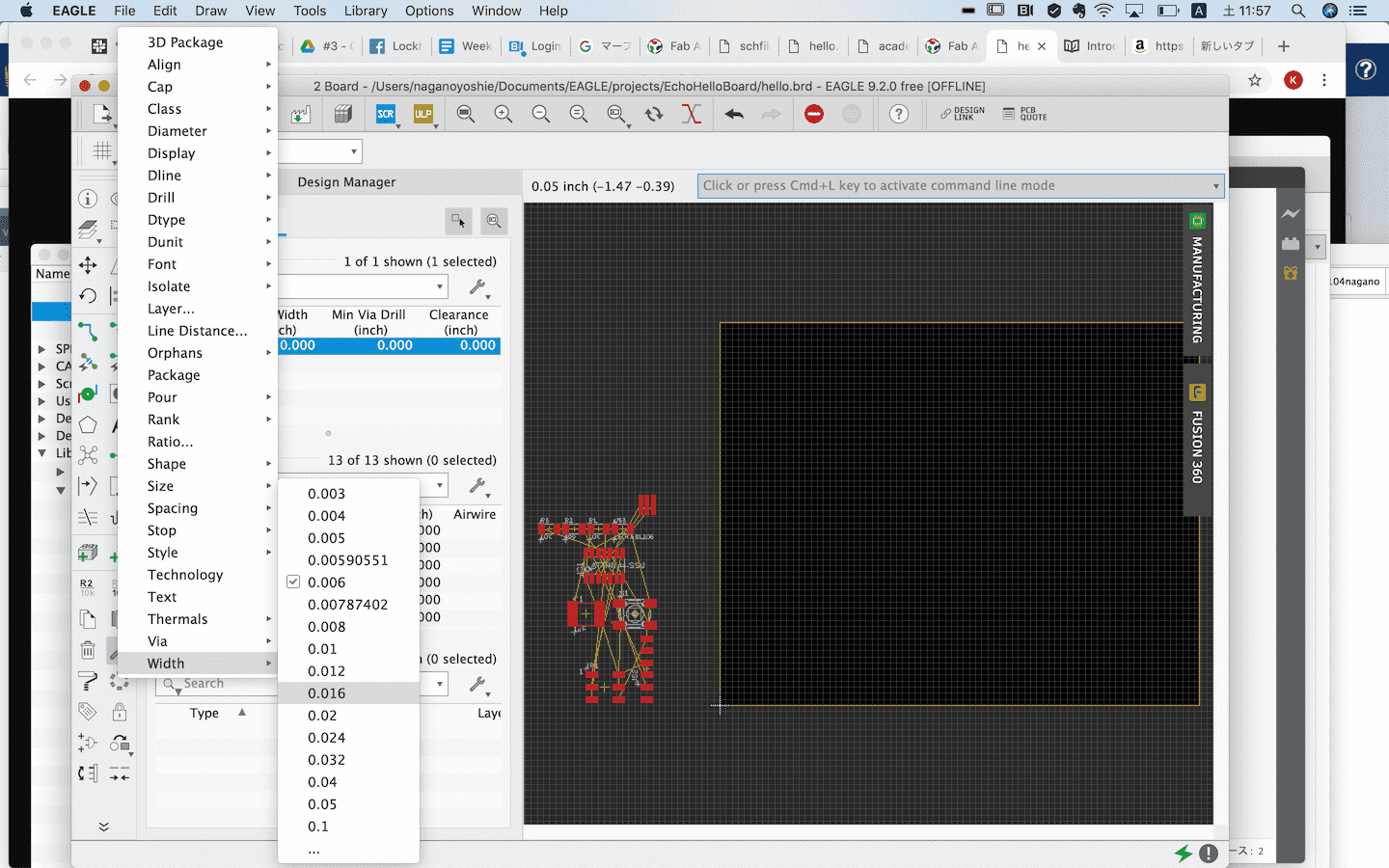The width and height of the screenshot is (1389, 868).
Task: Open the zoom select dropdown arrow
Action: click(x=628, y=125)
